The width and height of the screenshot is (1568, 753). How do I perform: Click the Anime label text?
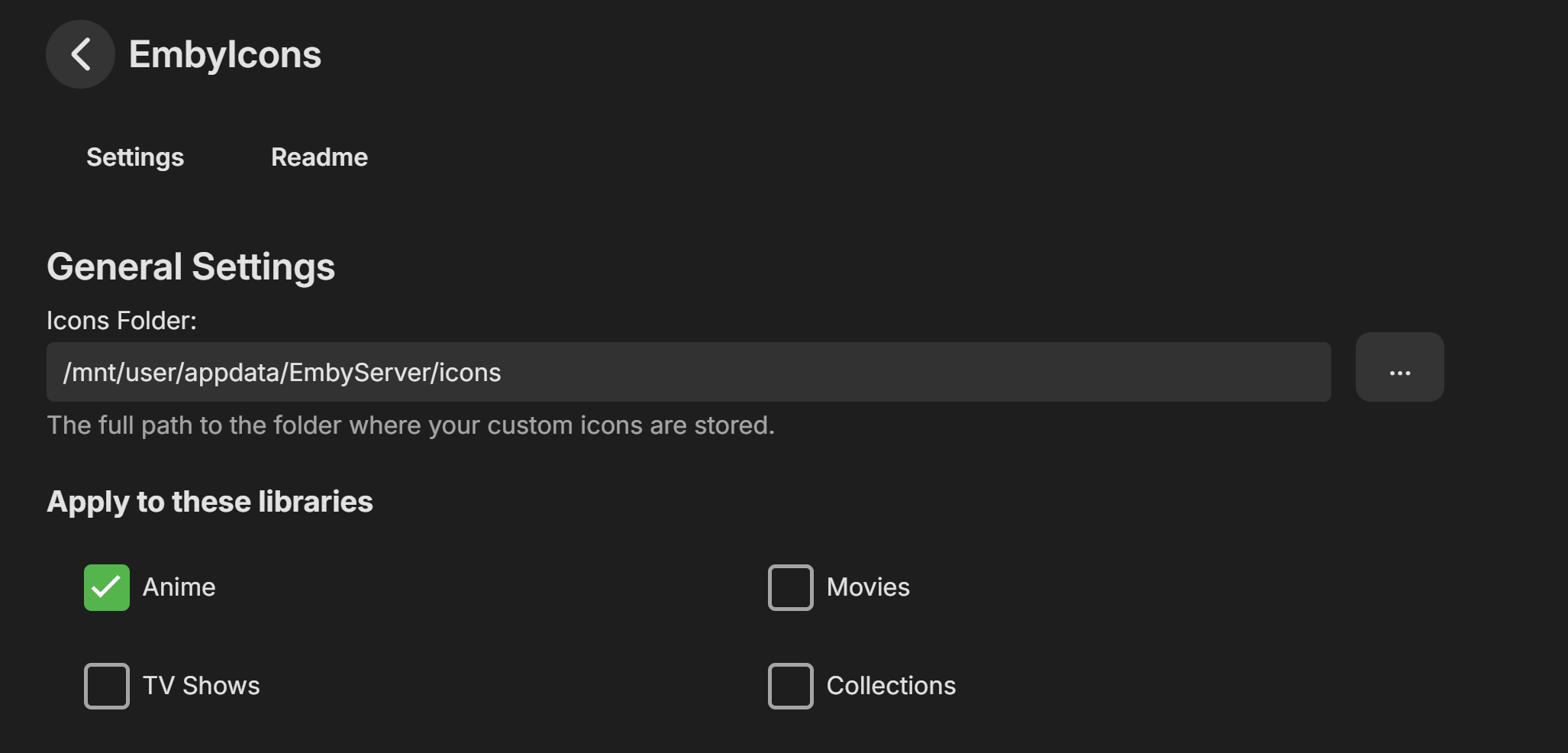coord(179,587)
